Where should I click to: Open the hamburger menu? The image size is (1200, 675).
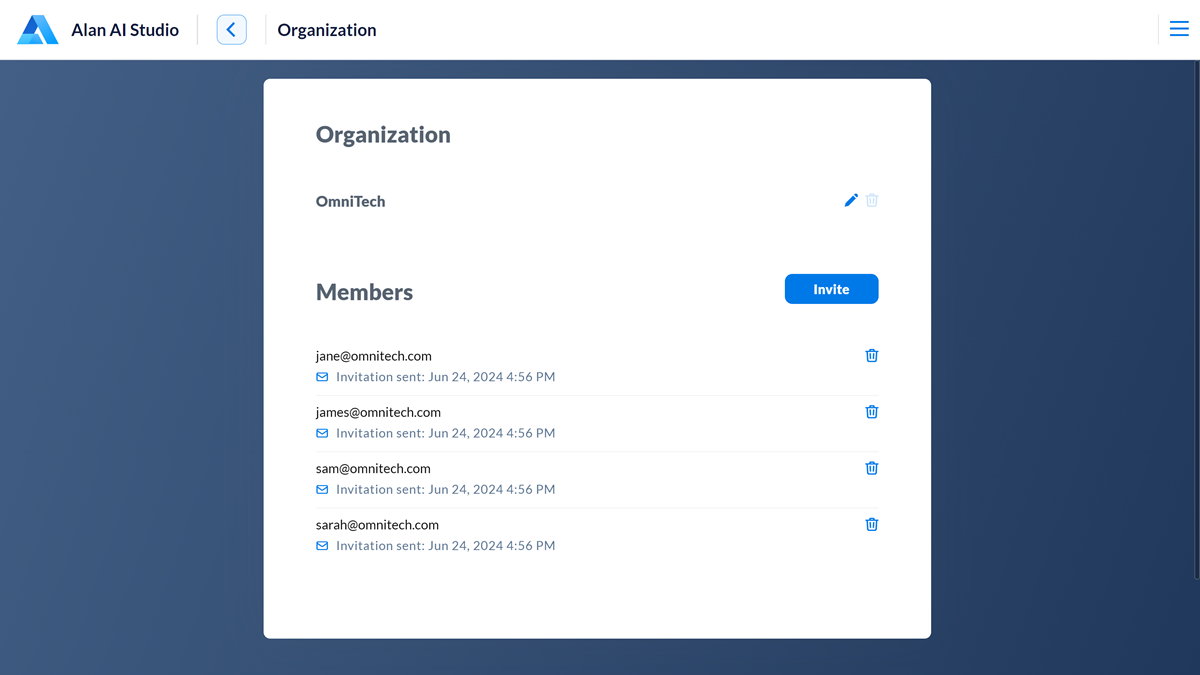pyautogui.click(x=1179, y=30)
